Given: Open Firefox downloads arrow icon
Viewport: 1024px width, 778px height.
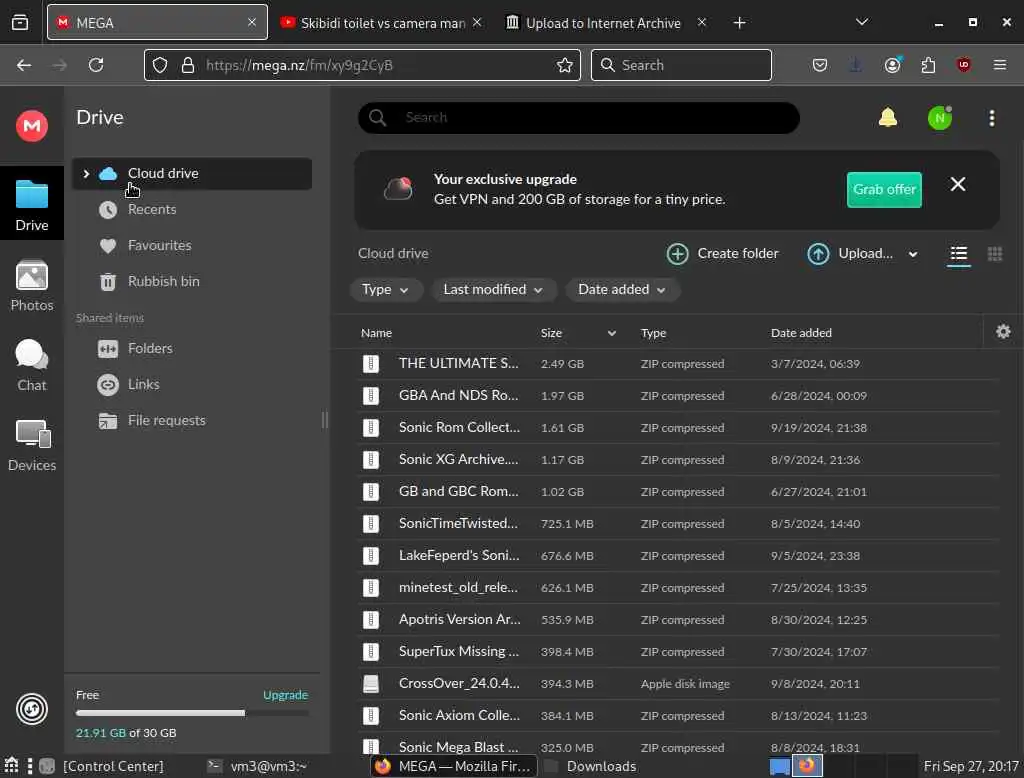Looking at the screenshot, I should tap(855, 65).
